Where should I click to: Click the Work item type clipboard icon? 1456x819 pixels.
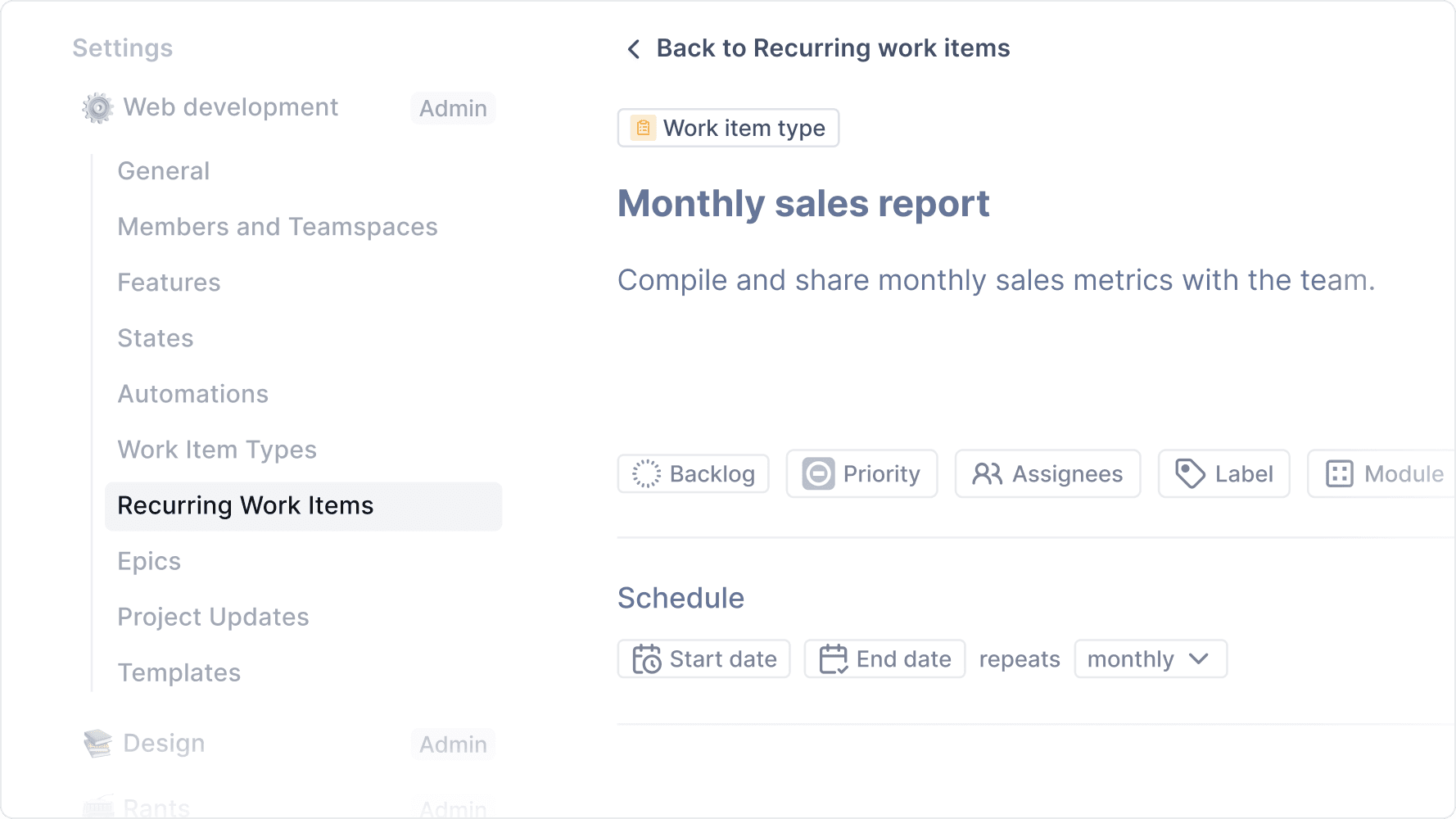tap(642, 128)
